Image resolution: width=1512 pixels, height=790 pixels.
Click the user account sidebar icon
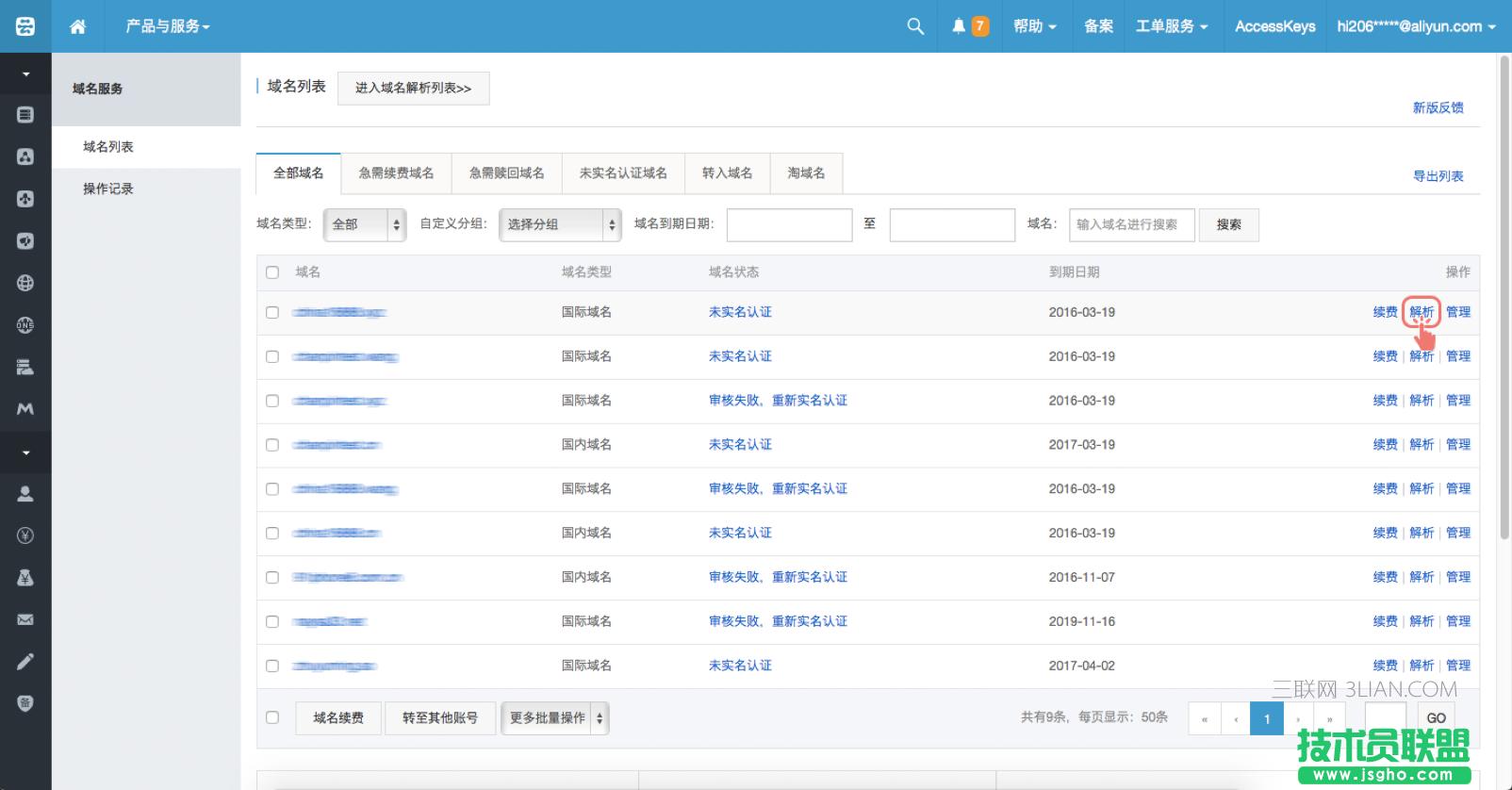tap(25, 493)
